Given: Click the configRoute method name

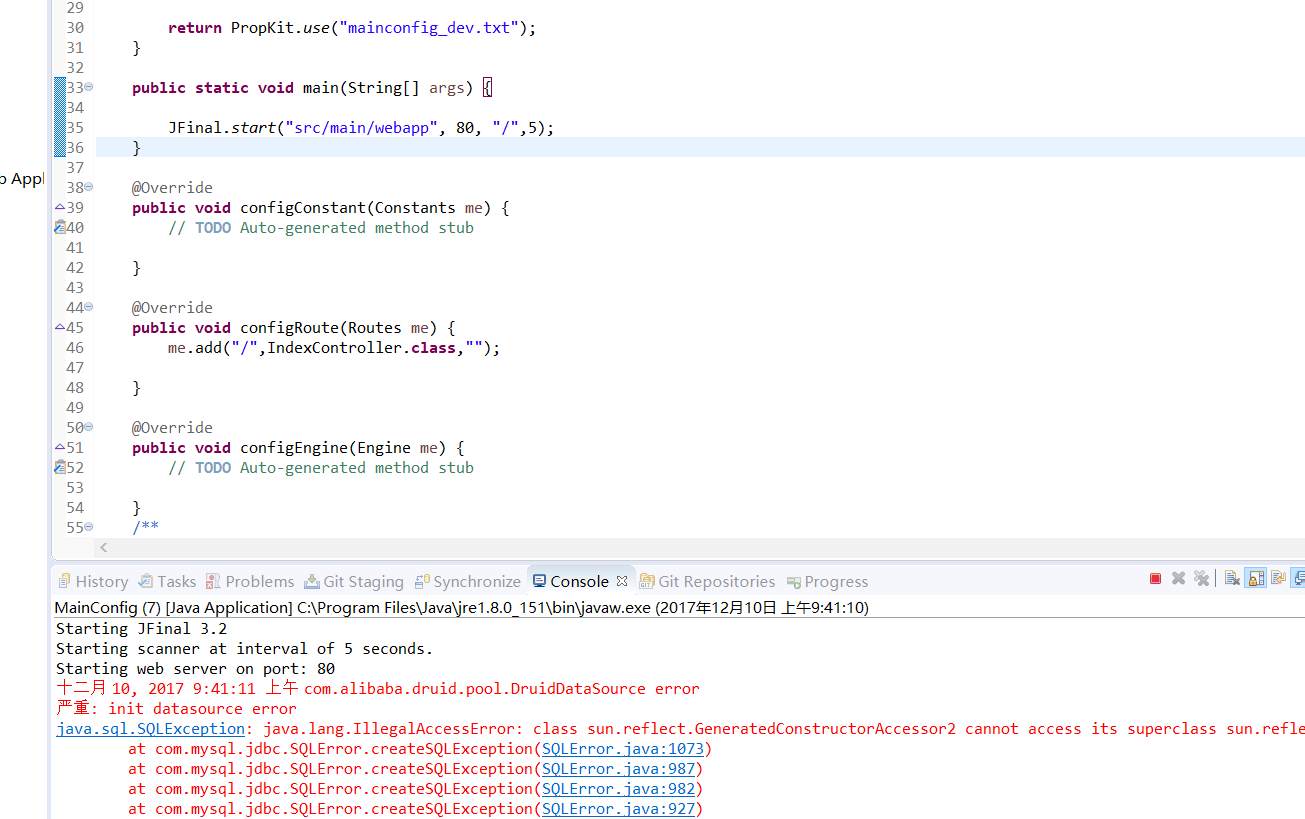Looking at the screenshot, I should [x=290, y=328].
